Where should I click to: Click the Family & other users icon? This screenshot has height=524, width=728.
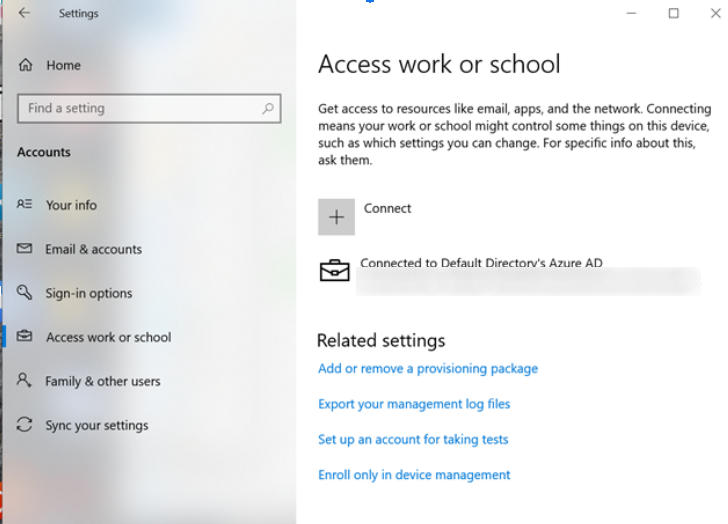[25, 381]
